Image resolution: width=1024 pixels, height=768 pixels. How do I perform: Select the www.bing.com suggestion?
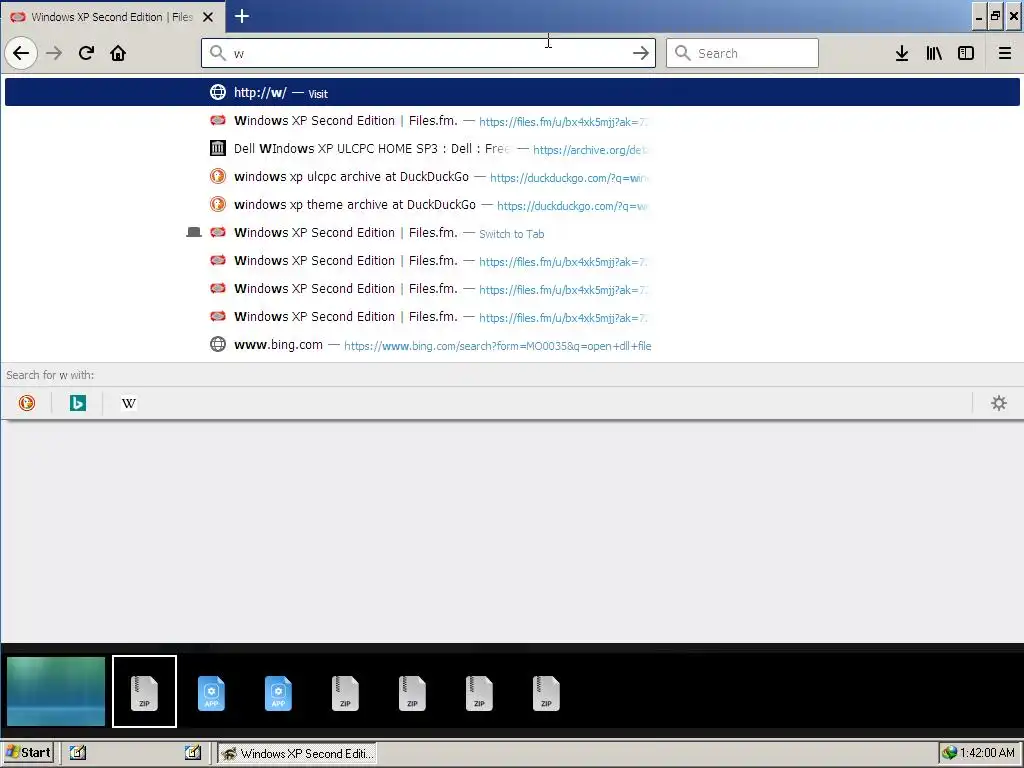point(512,345)
